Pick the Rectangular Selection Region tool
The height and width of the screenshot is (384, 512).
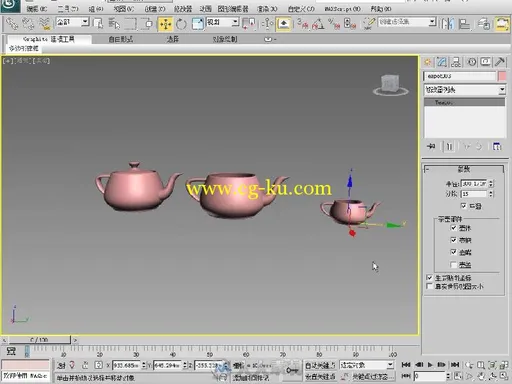point(130,24)
